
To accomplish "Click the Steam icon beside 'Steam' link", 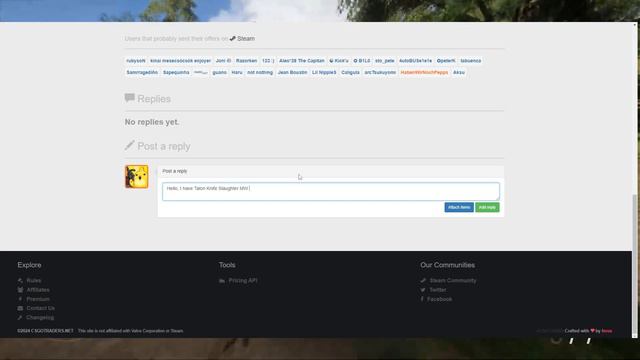I will (233, 38).
